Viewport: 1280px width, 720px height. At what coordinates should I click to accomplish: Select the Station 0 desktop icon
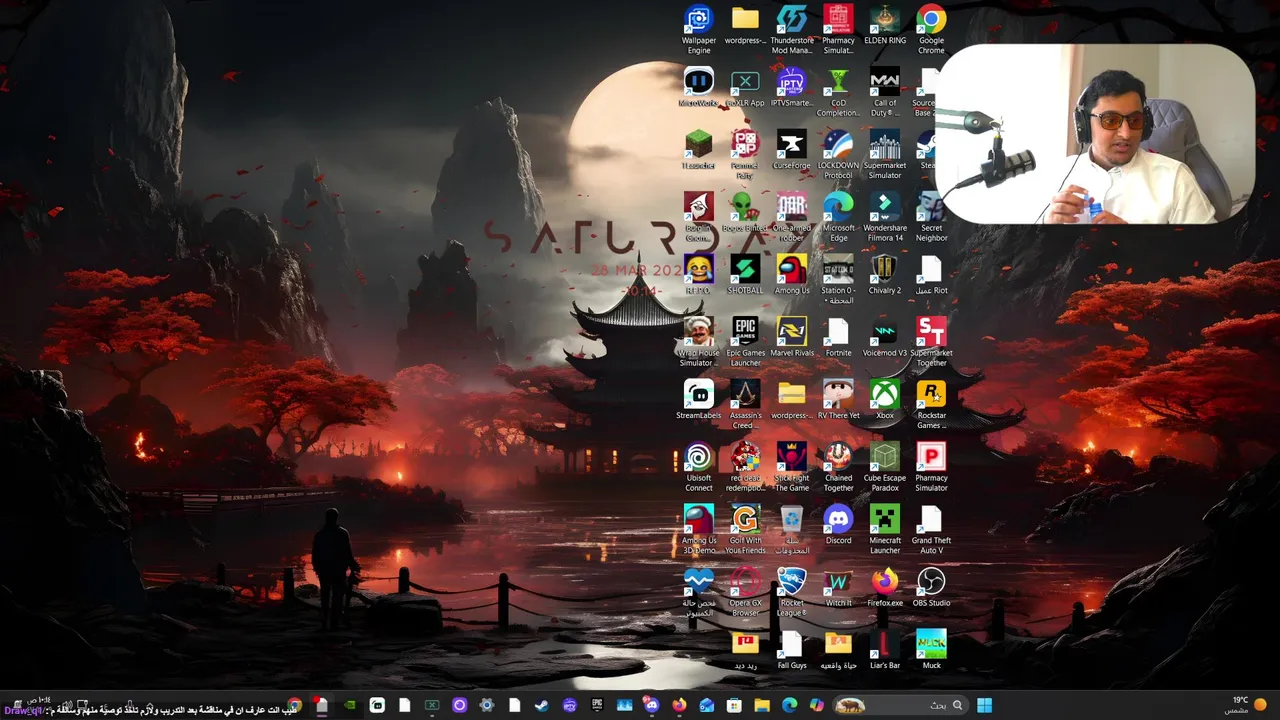click(x=838, y=280)
